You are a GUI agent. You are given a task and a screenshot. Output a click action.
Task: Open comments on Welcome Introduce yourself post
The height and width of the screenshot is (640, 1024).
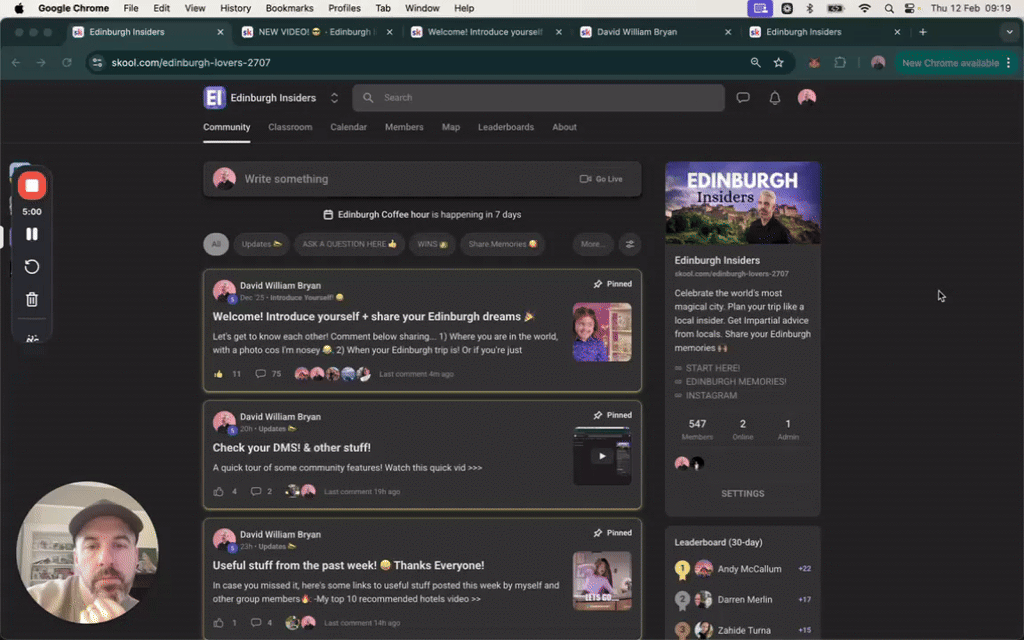pos(268,374)
